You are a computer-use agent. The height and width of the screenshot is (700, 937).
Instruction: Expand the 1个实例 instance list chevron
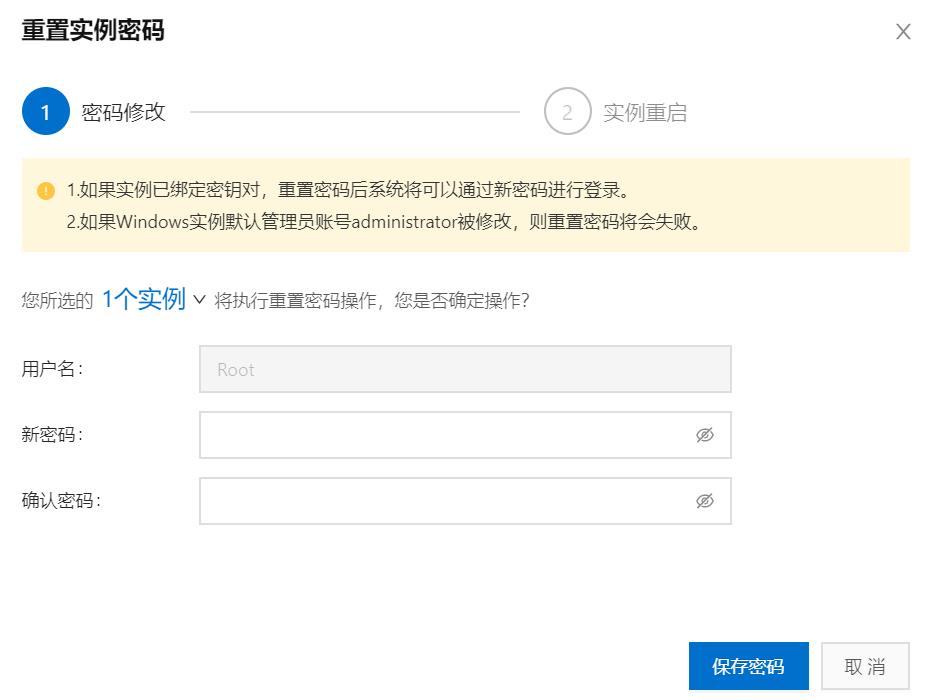[202, 299]
